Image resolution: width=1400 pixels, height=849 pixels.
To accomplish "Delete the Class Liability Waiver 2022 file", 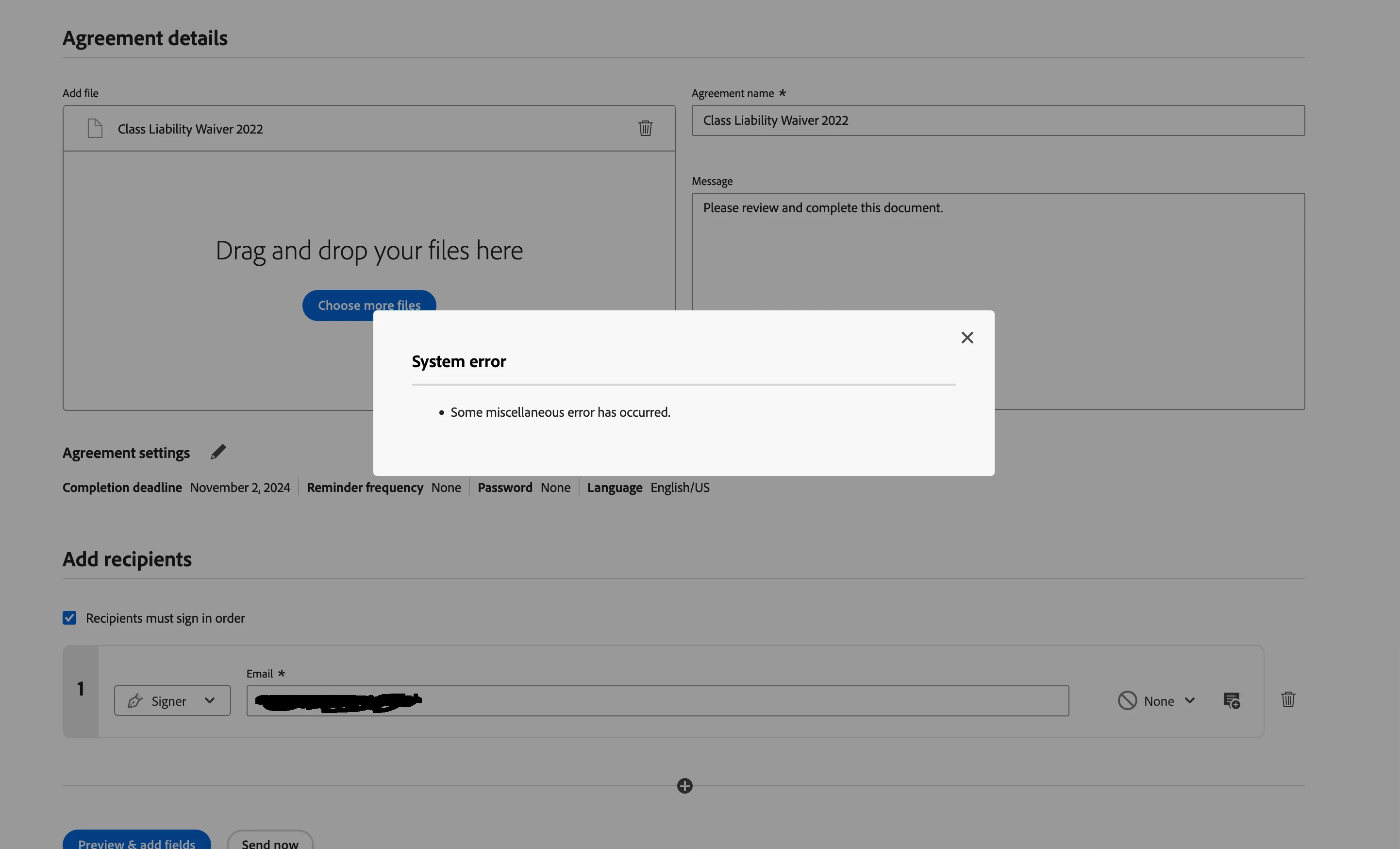I will [x=645, y=129].
